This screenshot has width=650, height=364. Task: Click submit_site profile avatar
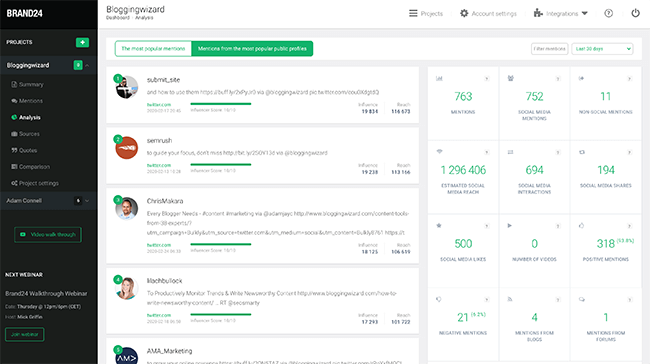point(126,87)
